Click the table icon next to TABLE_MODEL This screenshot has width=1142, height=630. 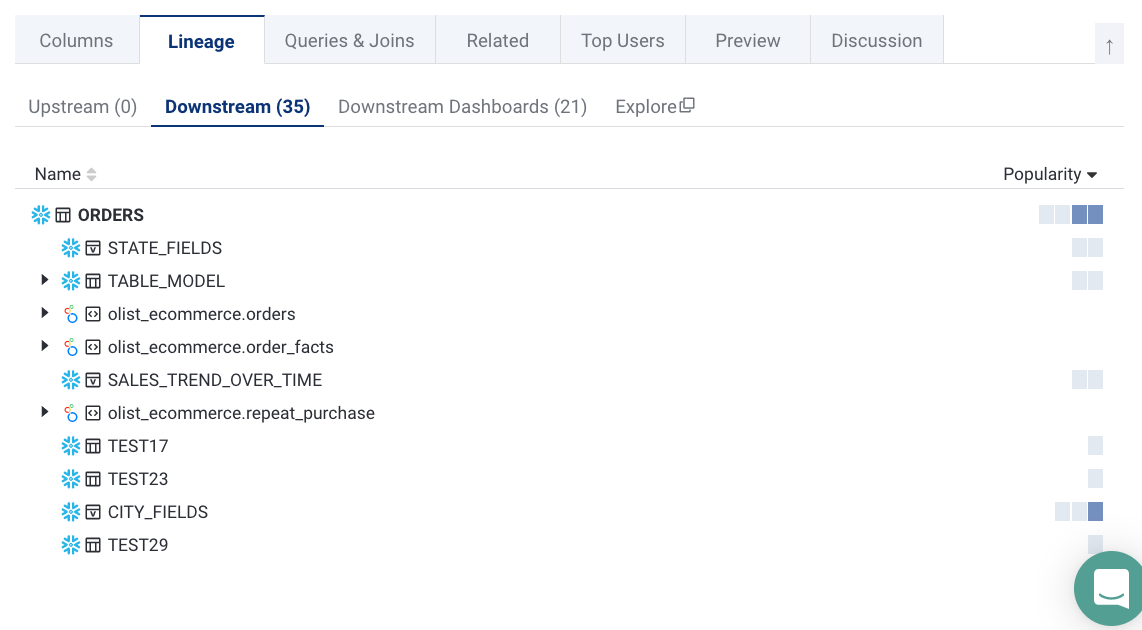coord(93,281)
